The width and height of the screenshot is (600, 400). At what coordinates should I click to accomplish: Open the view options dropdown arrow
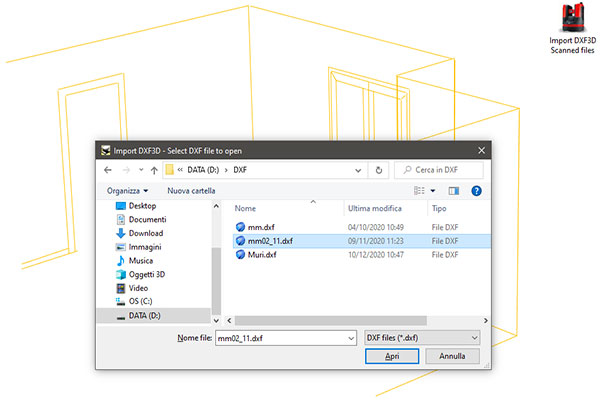click(433, 191)
